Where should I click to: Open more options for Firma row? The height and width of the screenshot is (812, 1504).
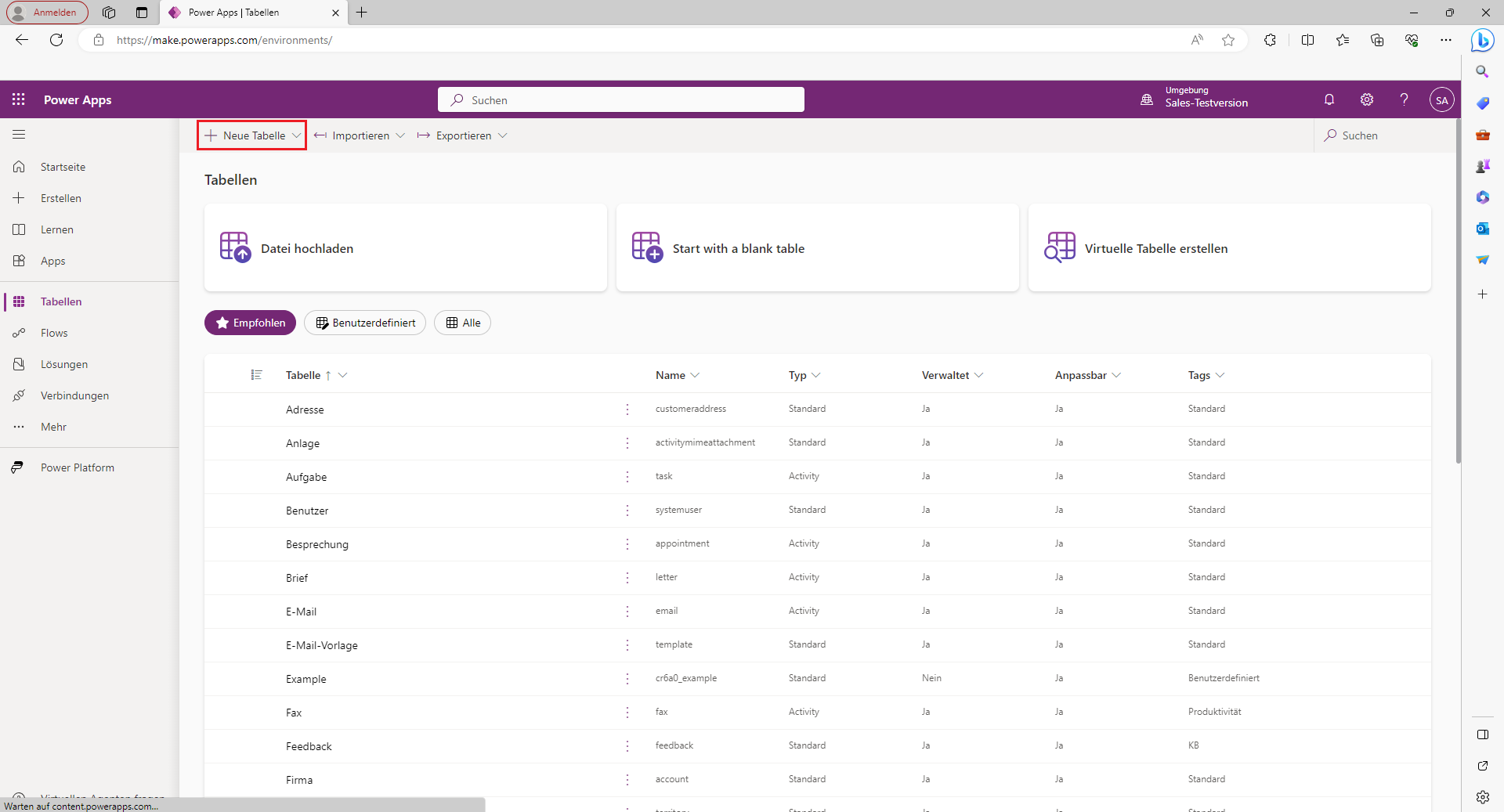(627, 779)
